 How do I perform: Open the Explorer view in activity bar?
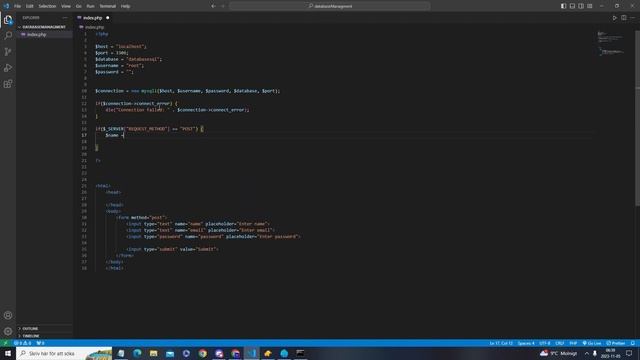pyautogui.click(x=8, y=20)
